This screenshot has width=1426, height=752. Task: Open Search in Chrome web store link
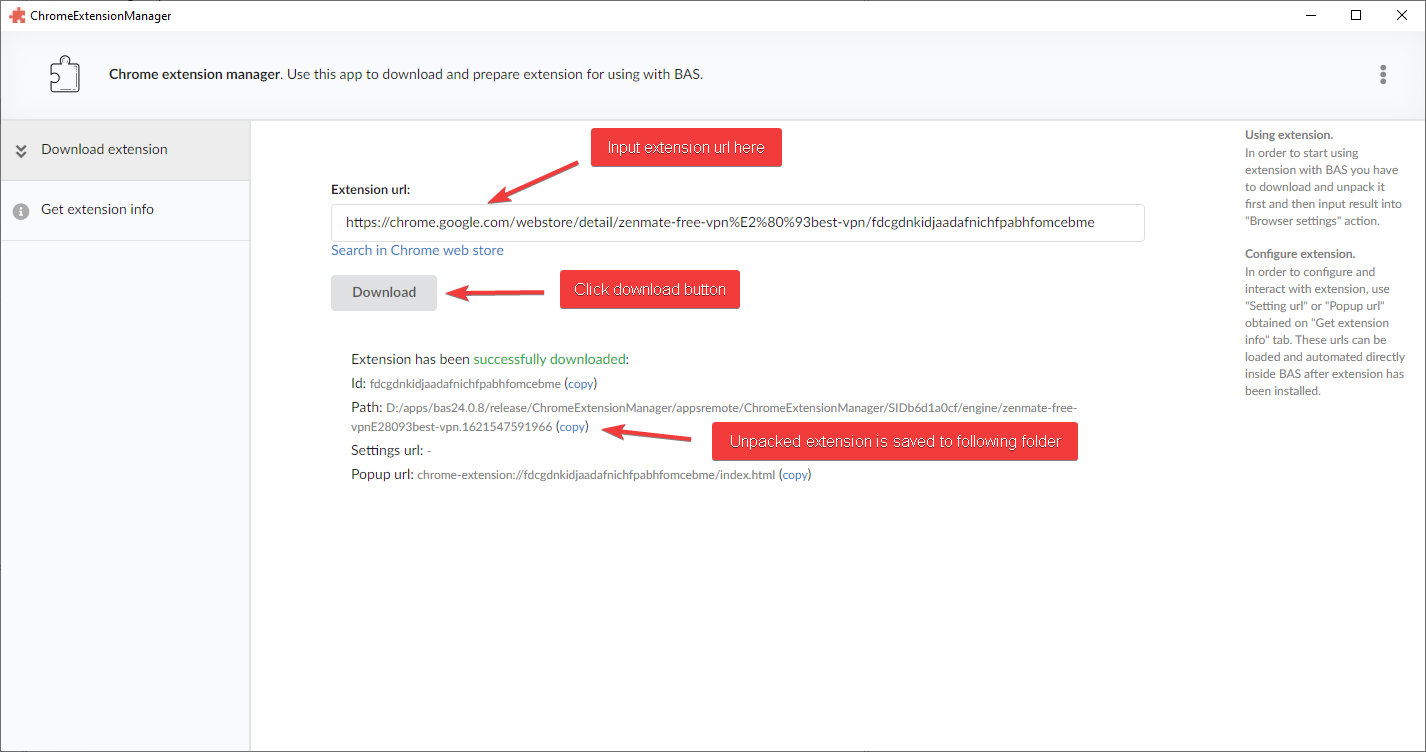[x=417, y=250]
